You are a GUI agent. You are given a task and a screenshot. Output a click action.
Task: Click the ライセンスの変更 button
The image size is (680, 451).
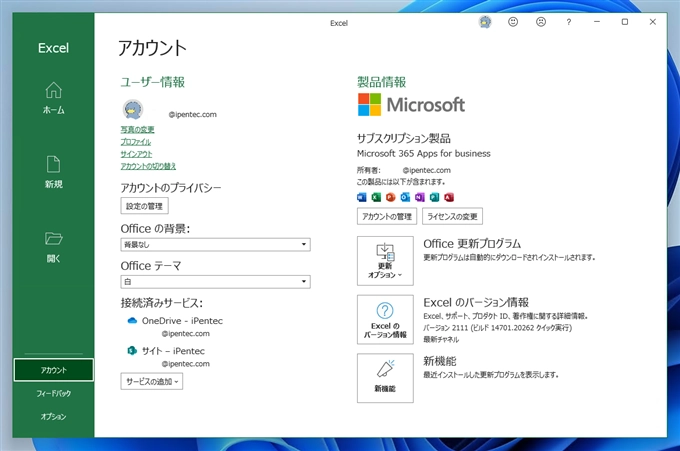[x=452, y=216]
